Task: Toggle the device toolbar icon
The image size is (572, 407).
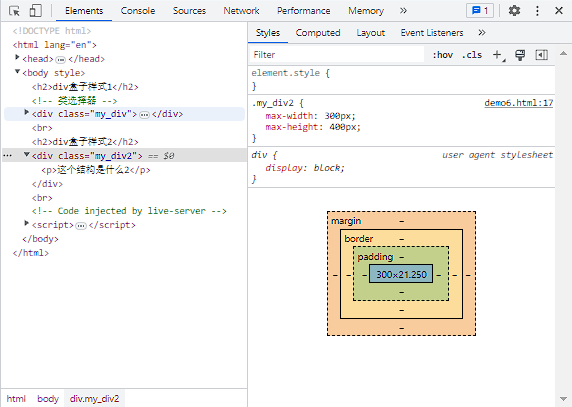Action: (35, 11)
